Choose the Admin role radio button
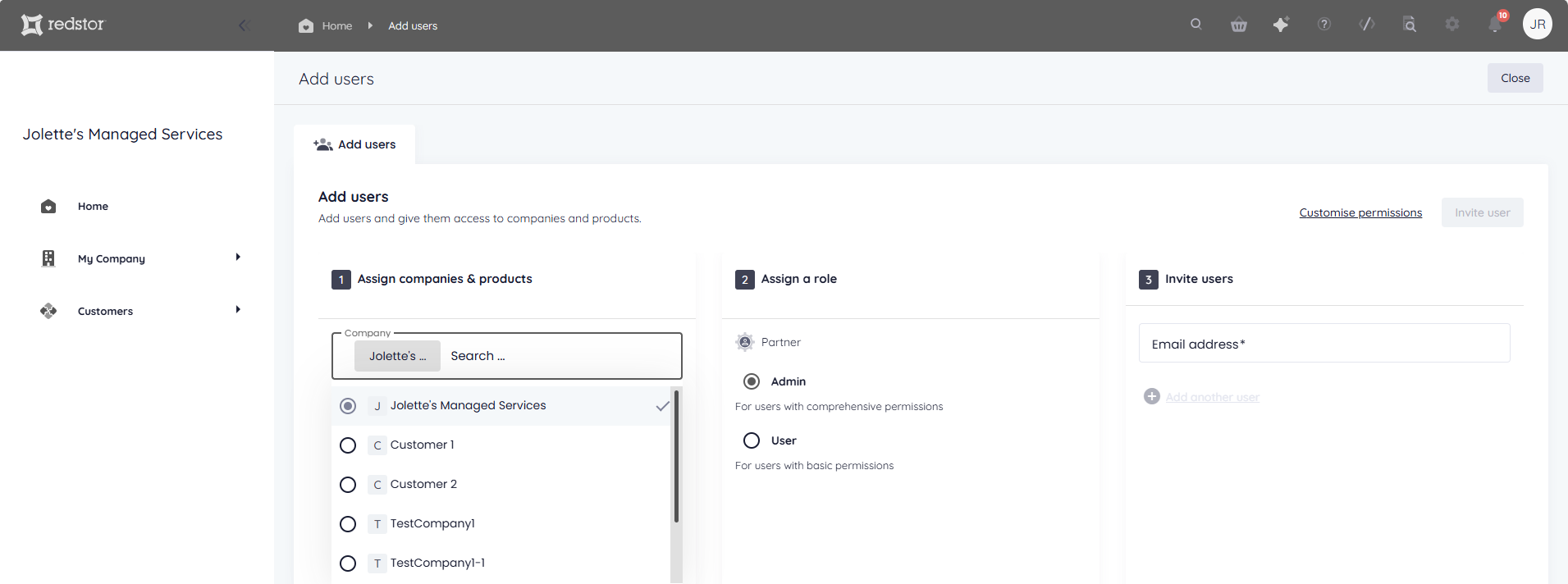 [752, 381]
